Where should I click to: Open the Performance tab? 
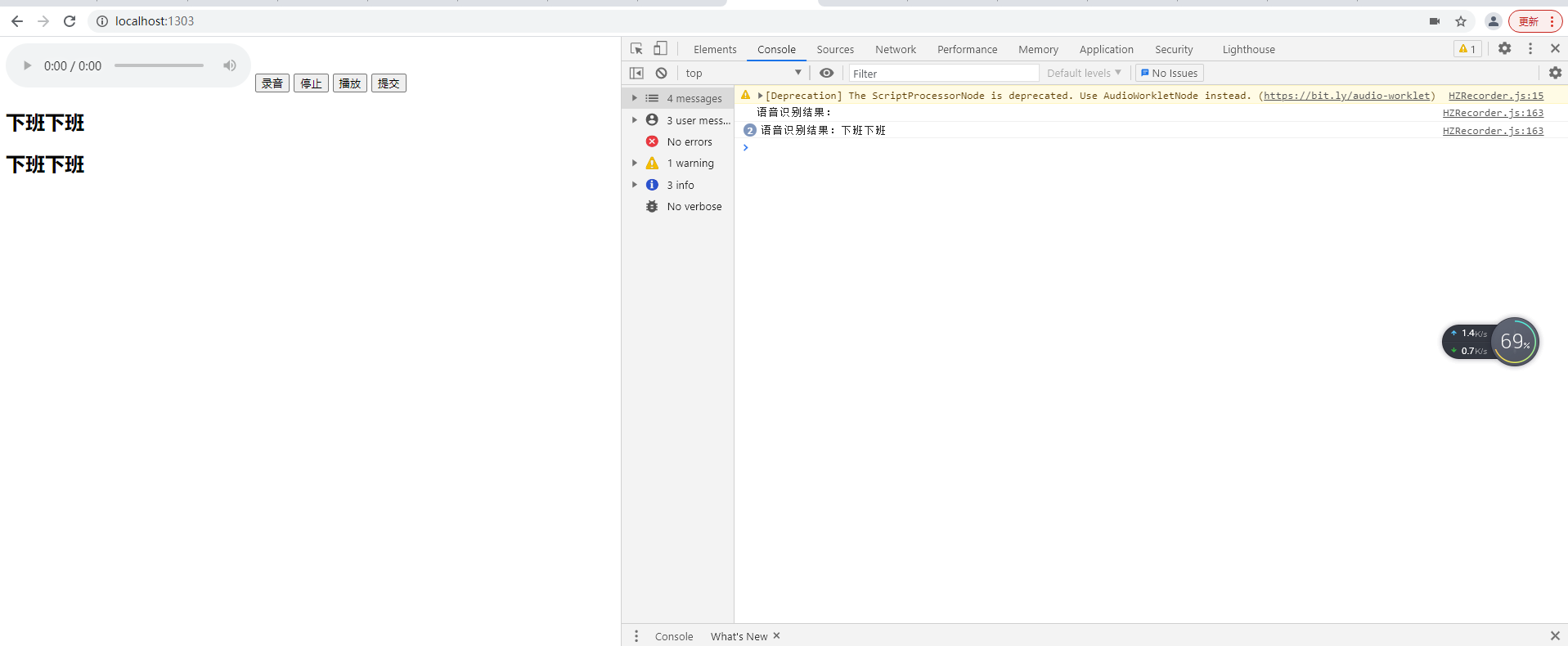pos(967,50)
